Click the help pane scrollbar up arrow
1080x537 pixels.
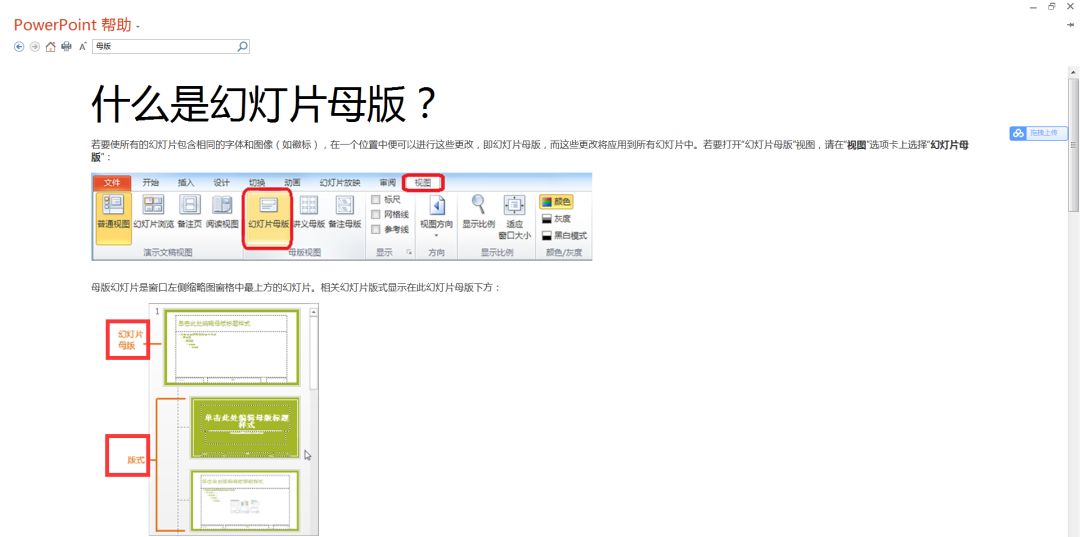(1073, 72)
